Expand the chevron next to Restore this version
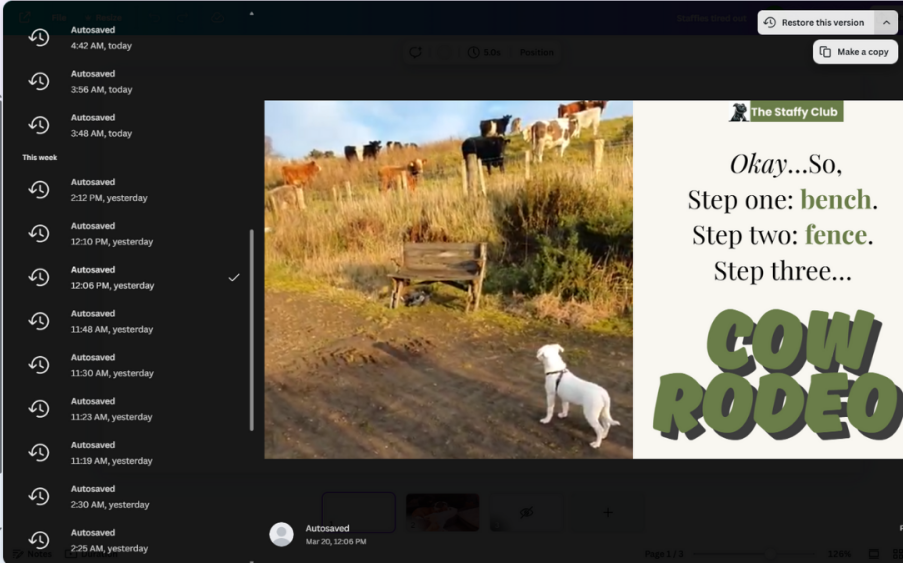This screenshot has width=903, height=563. click(x=886, y=23)
